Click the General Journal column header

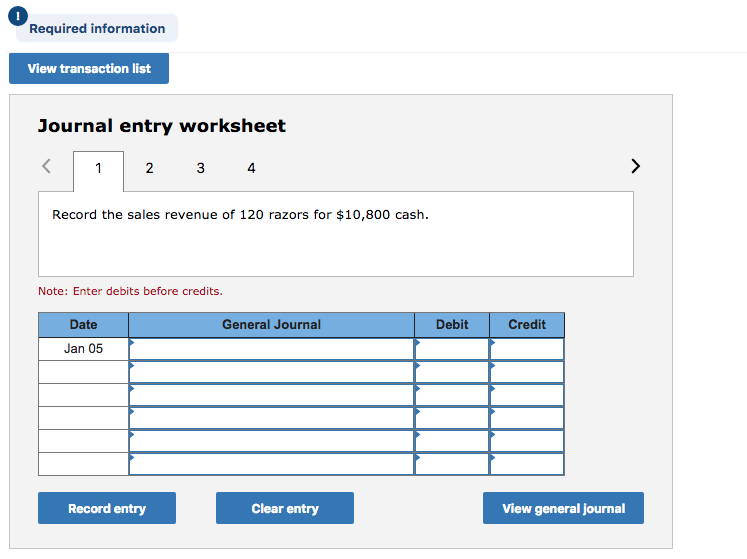[272, 325]
